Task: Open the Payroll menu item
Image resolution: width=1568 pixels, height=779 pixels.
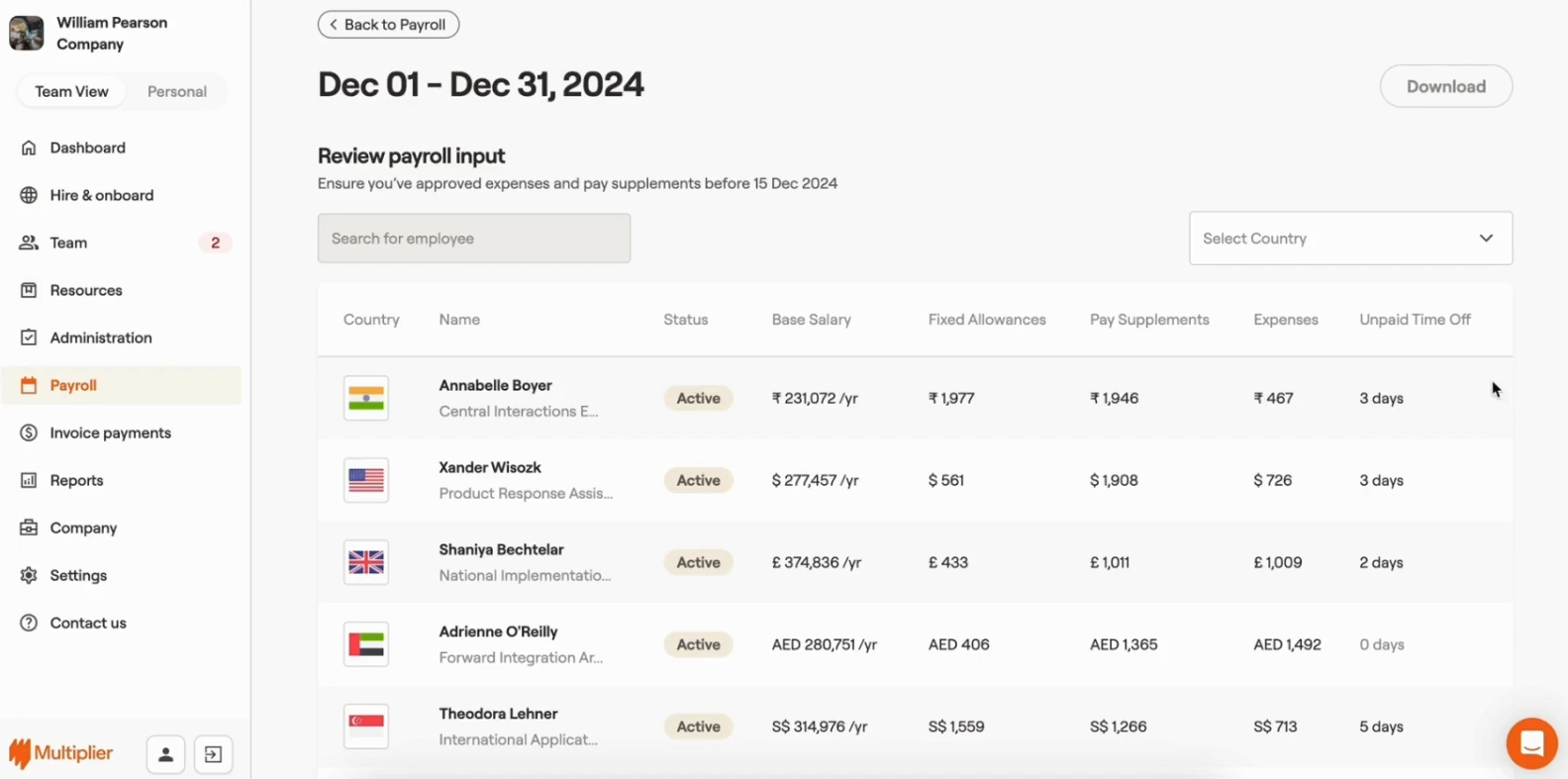Action: pyautogui.click(x=73, y=385)
